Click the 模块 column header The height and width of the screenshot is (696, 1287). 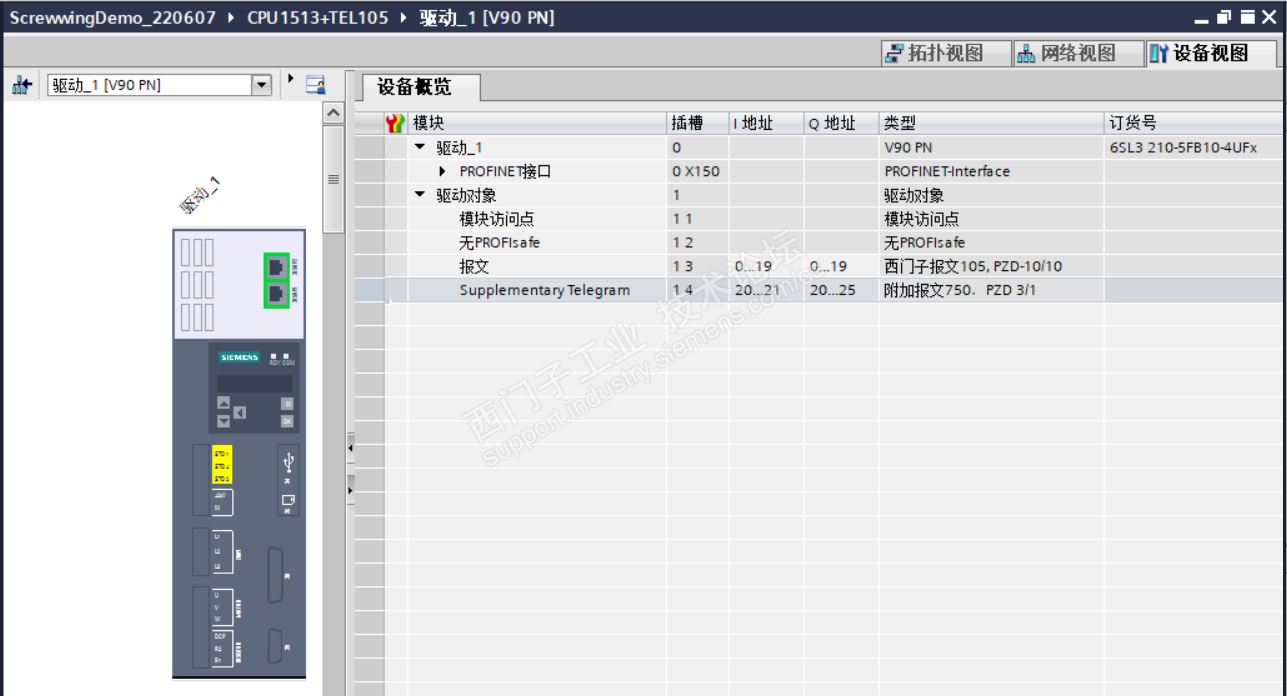538,123
